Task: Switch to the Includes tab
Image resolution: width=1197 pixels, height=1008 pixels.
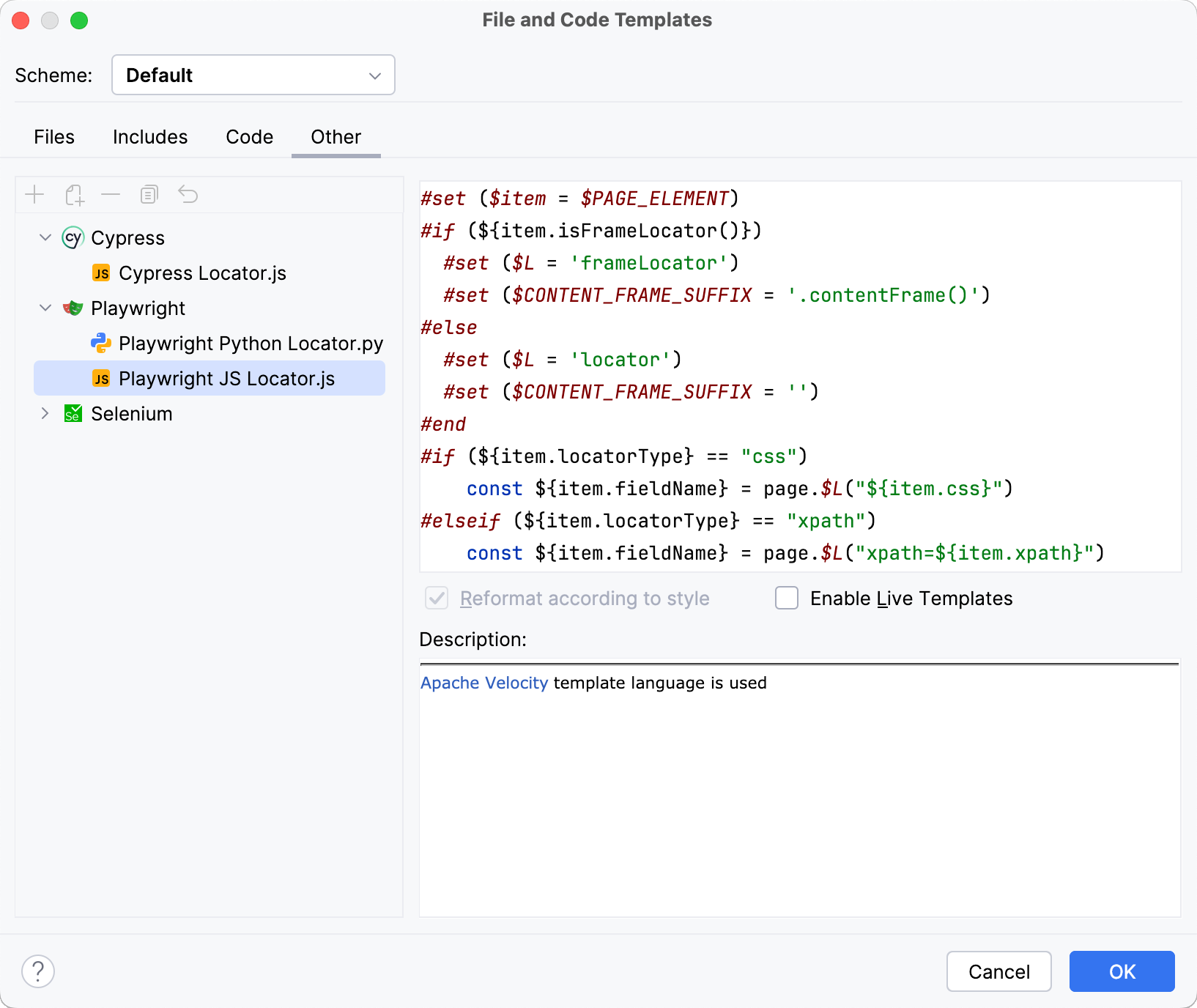Action: pyautogui.click(x=149, y=137)
